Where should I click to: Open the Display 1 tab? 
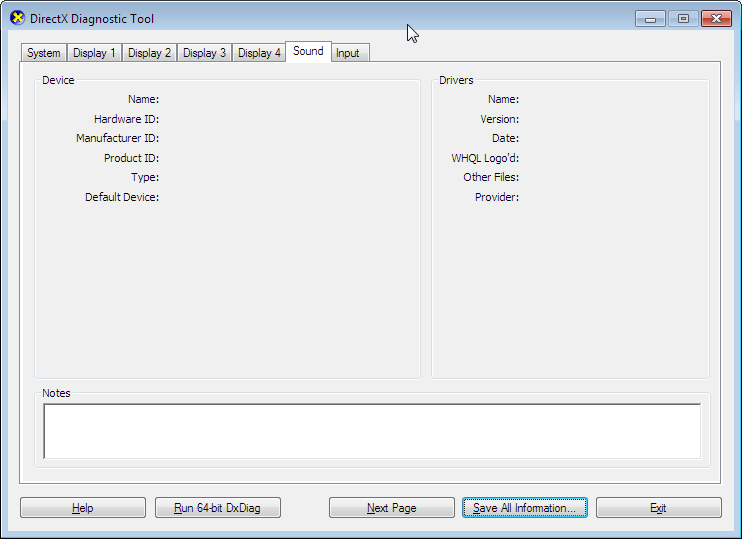[94, 53]
